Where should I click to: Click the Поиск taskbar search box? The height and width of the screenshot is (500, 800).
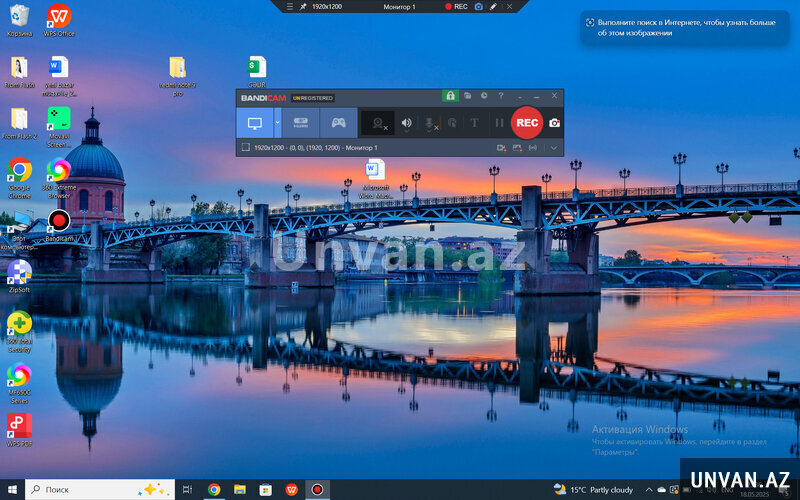[100, 489]
